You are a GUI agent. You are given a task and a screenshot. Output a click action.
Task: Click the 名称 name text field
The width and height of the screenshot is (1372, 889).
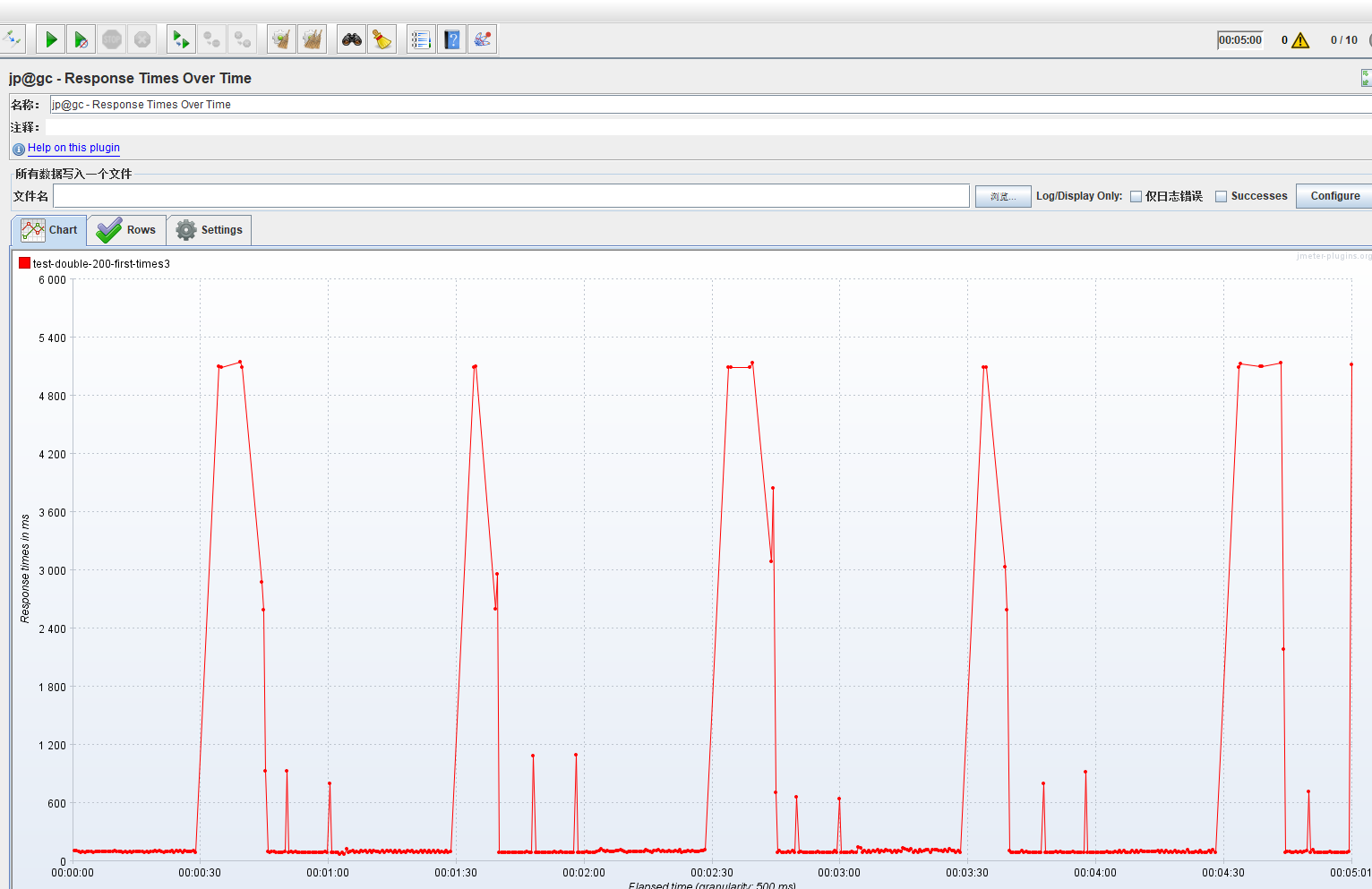point(710,105)
